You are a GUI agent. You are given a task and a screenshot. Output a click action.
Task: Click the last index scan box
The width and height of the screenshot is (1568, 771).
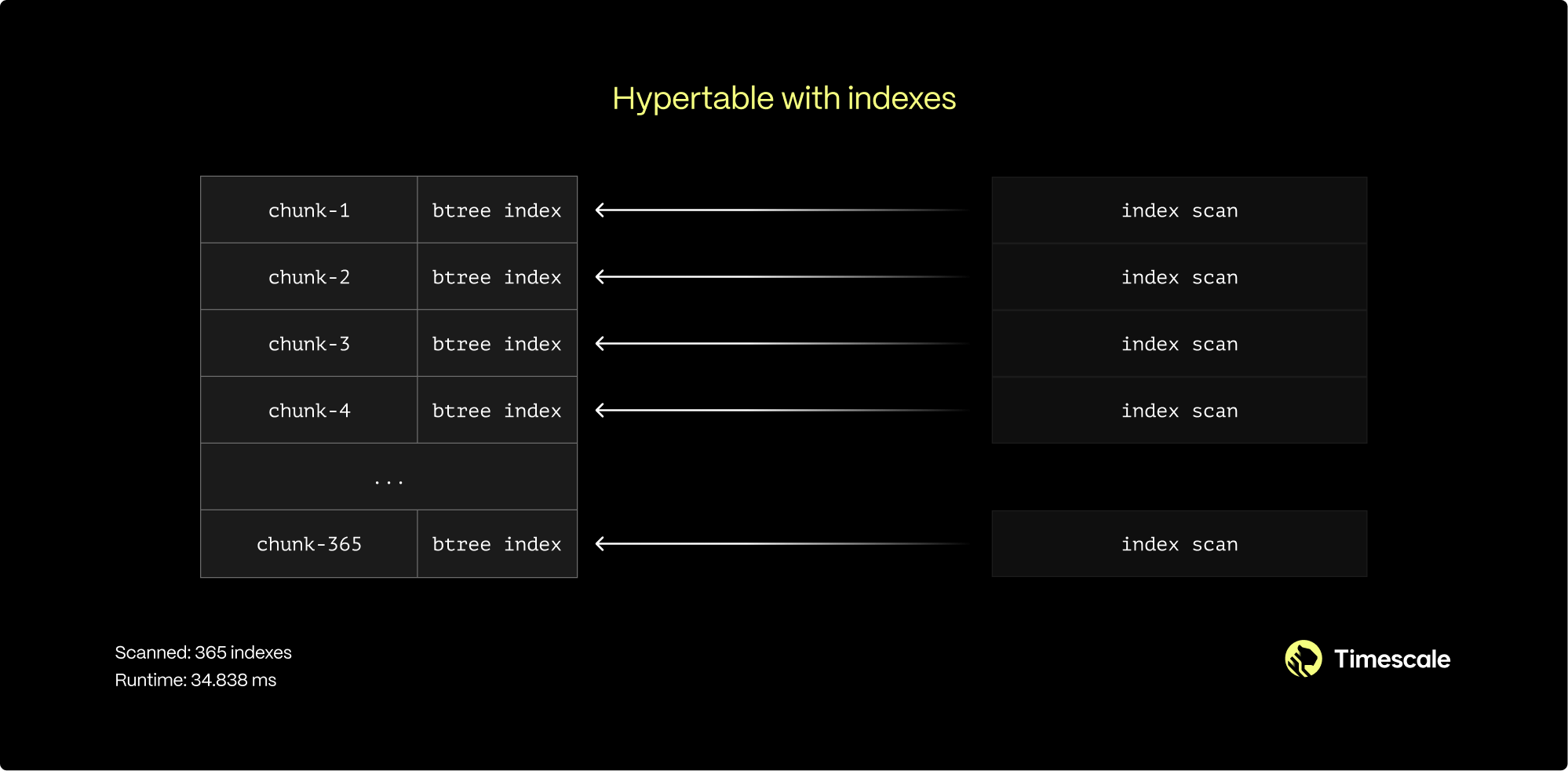(1179, 544)
